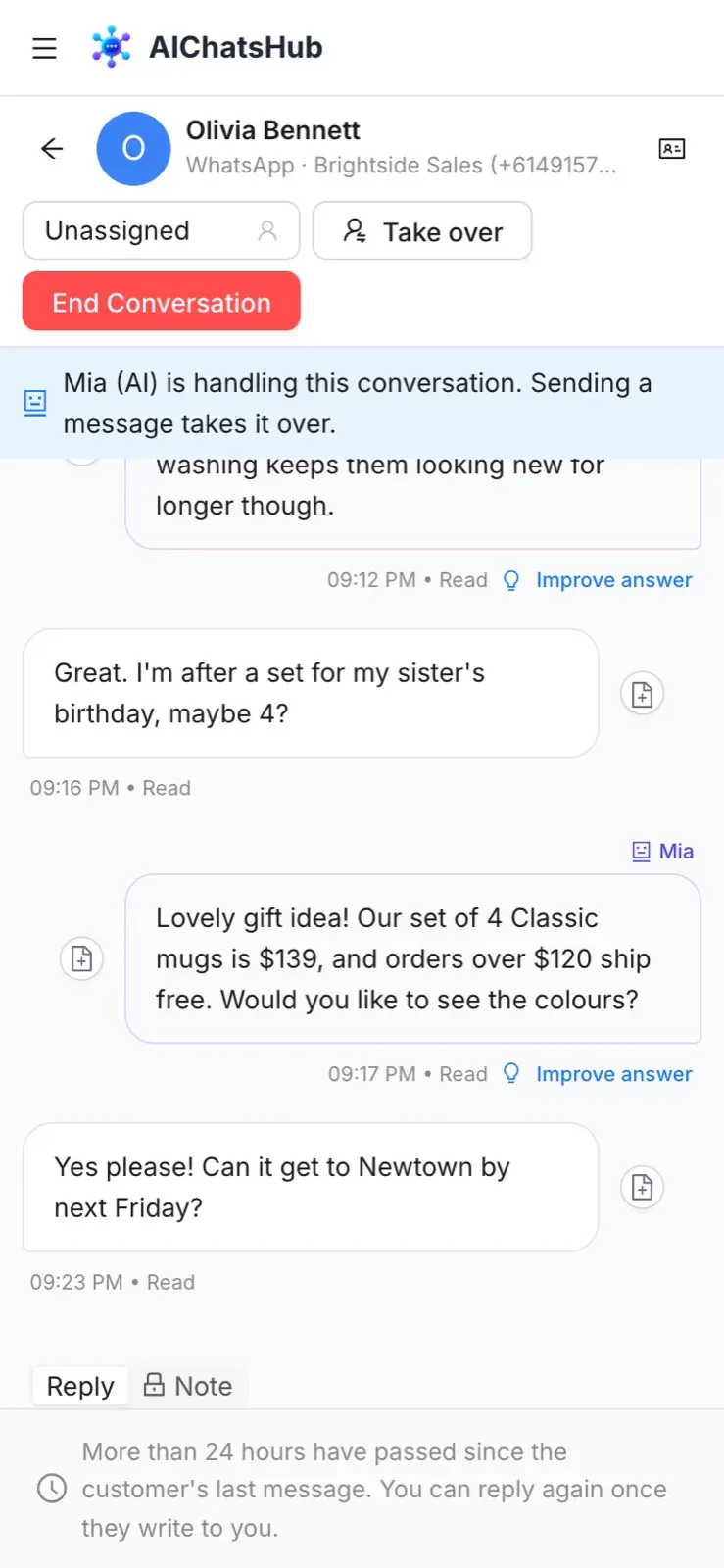Open the Unassigned assignee dropdown
724x1568 pixels.
tap(162, 230)
